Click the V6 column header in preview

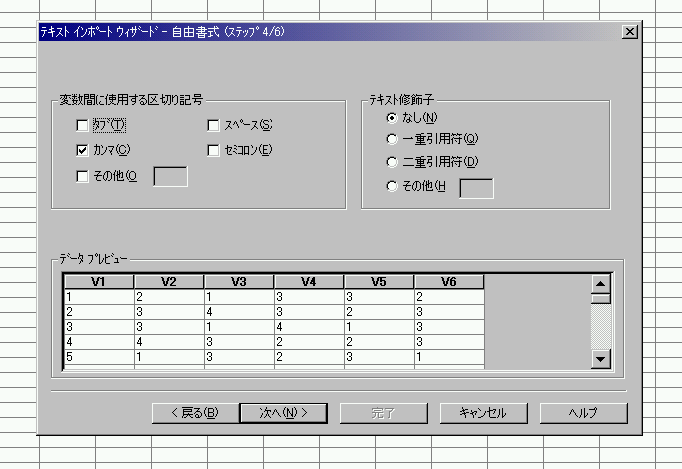tap(449, 282)
